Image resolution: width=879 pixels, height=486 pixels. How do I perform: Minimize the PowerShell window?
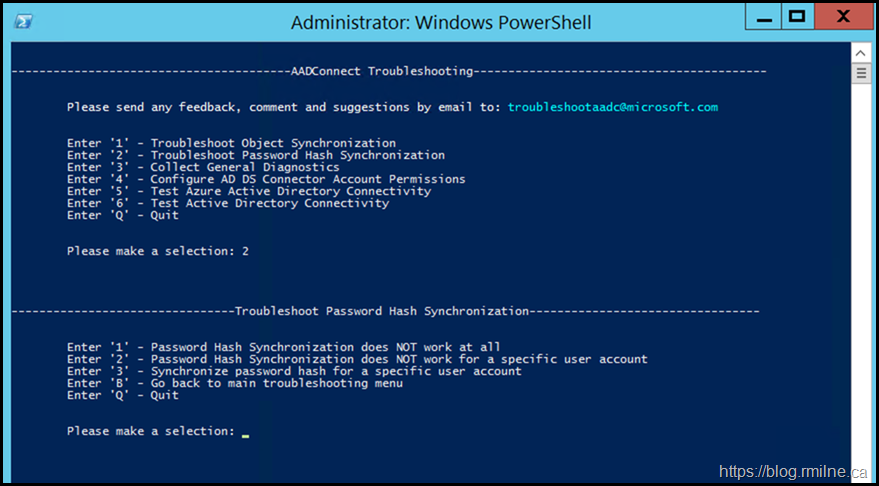(x=762, y=16)
